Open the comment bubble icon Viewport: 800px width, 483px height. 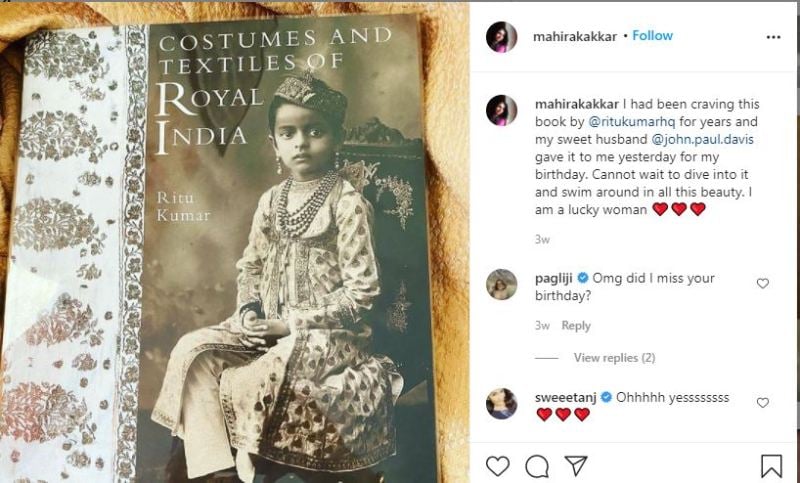537,466
